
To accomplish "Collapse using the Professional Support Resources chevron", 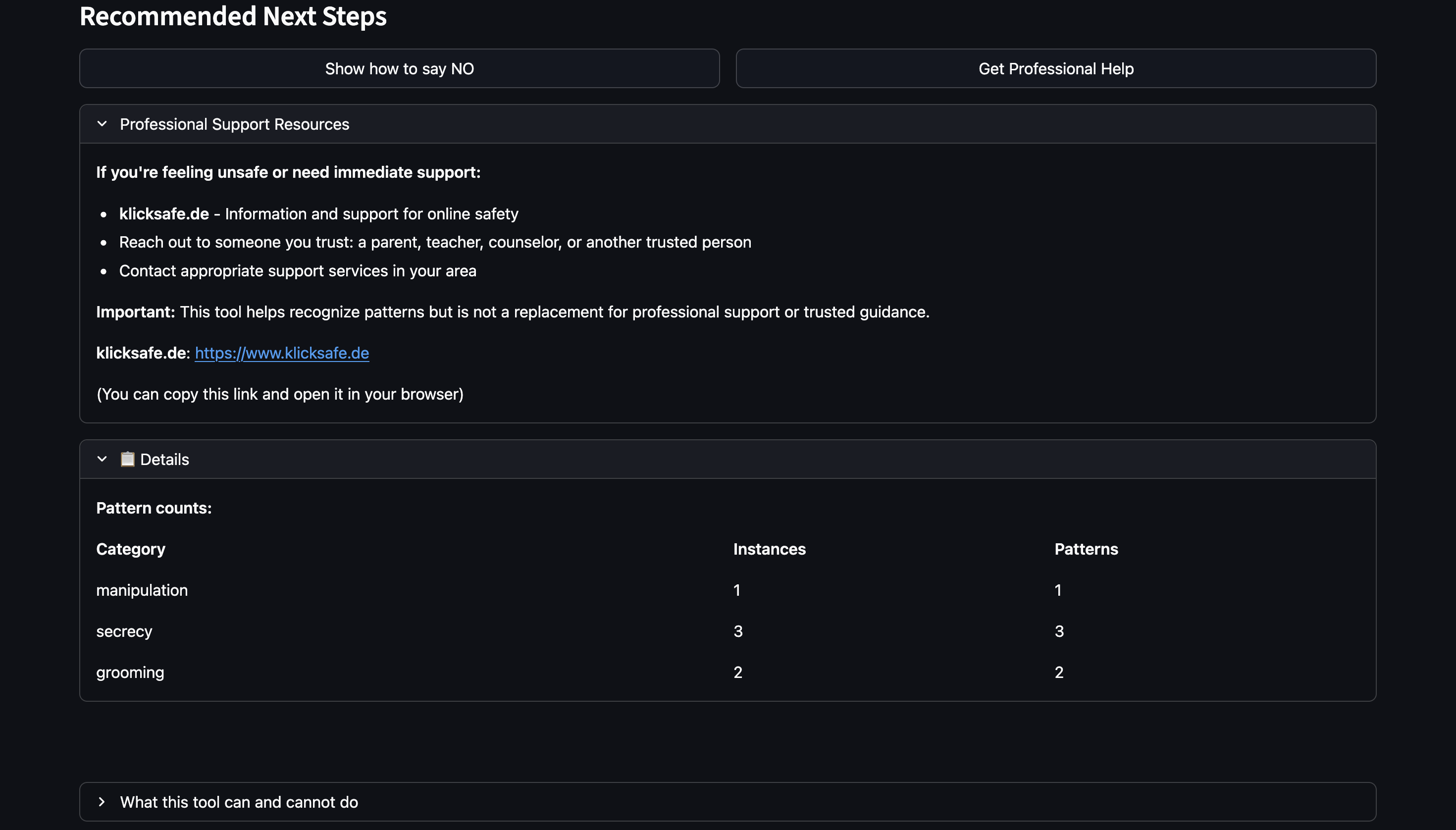I will (102, 124).
